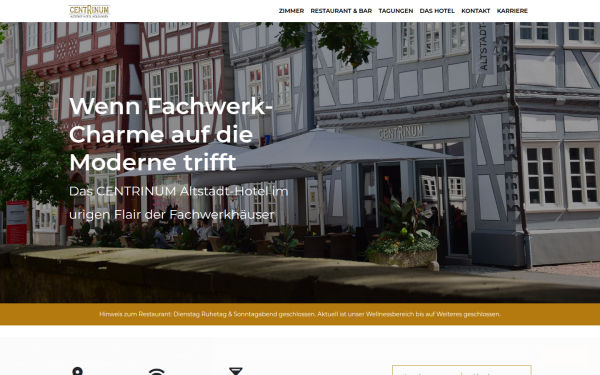Click the cocktail glass icon

(x=236, y=371)
